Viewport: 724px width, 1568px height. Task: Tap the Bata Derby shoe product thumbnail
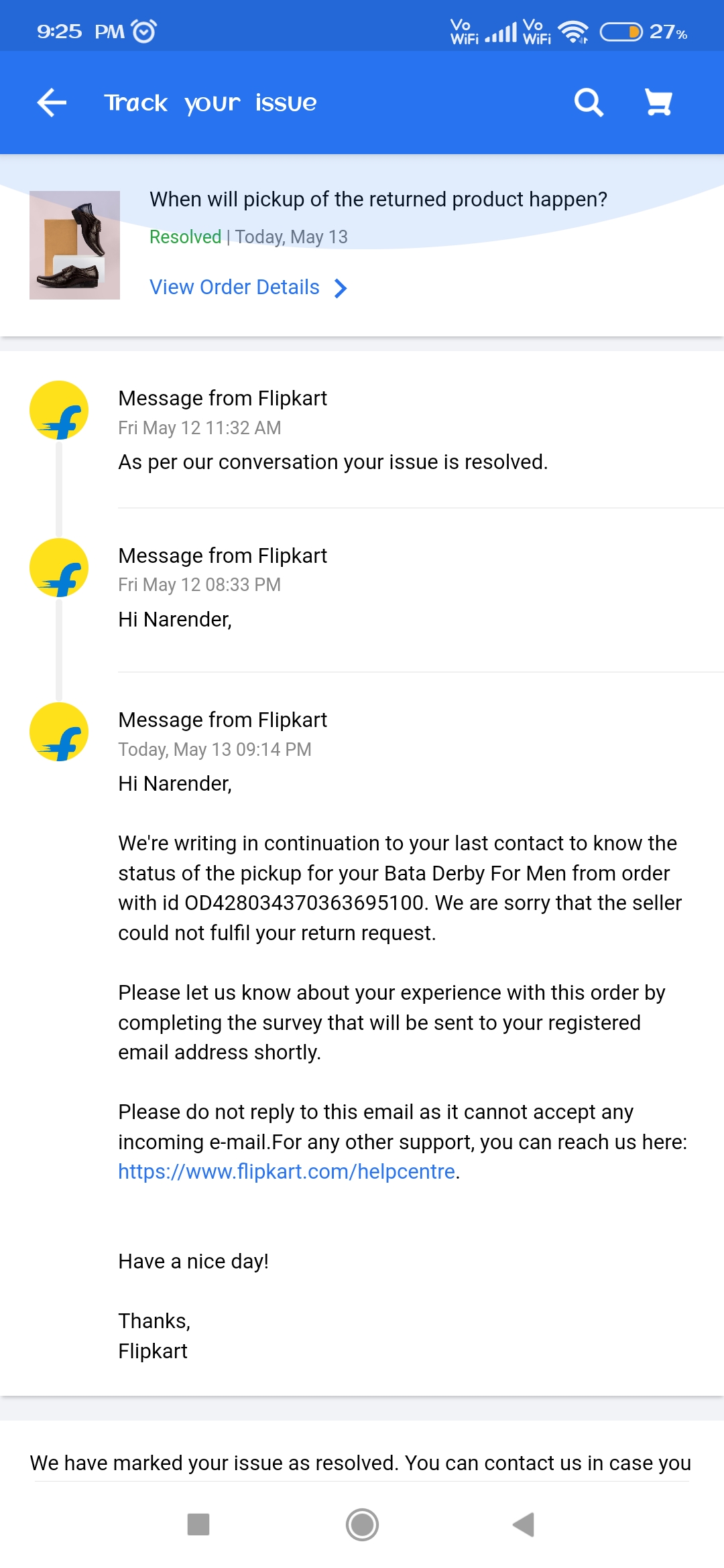pyautogui.click(x=74, y=245)
